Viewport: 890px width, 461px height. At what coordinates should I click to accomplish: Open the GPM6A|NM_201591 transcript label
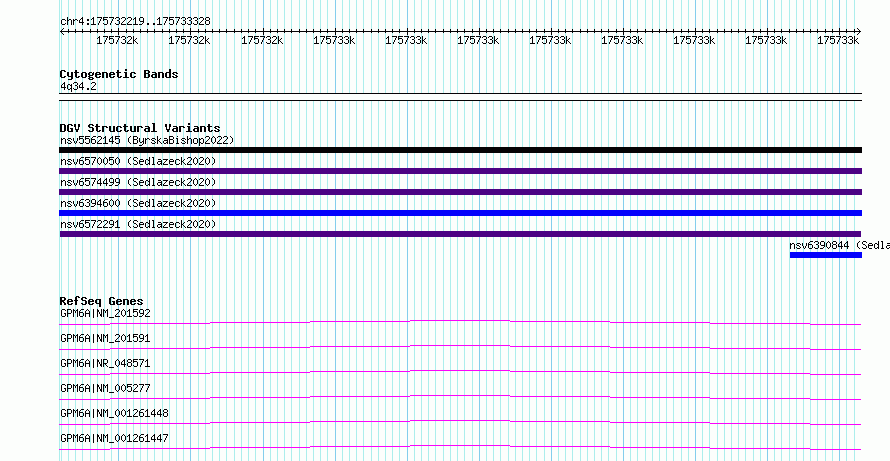[105, 338]
